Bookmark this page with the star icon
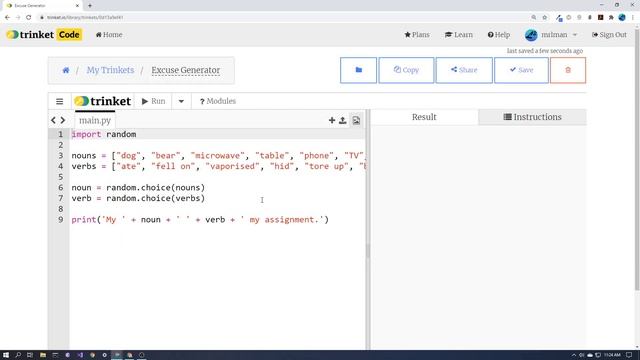Viewport: 640px width, 360px height. point(544,18)
